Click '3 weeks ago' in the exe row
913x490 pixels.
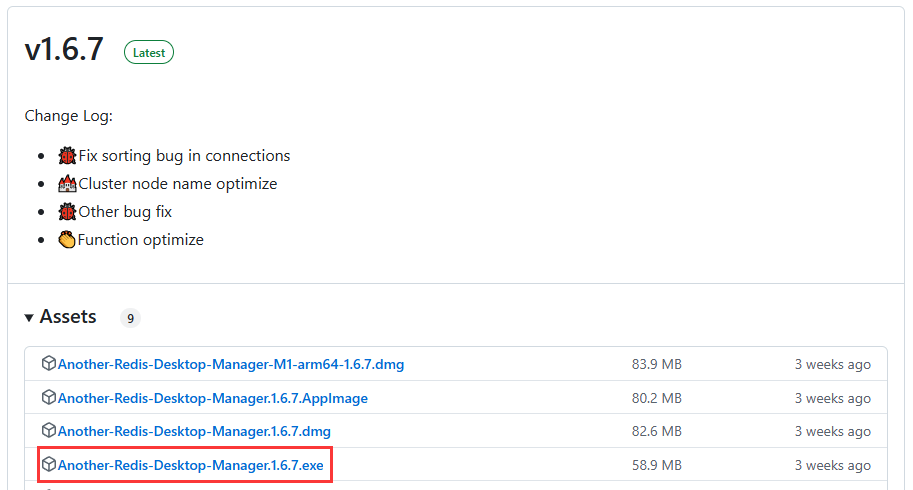833,465
